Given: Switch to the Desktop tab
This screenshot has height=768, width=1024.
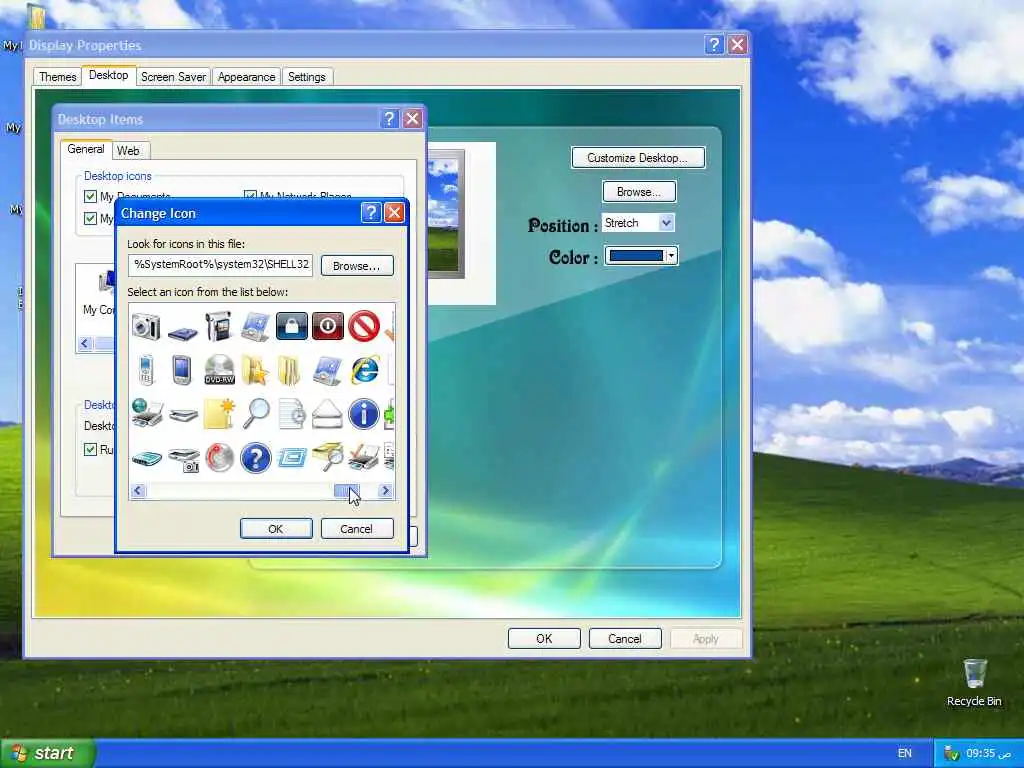Looking at the screenshot, I should tap(108, 75).
